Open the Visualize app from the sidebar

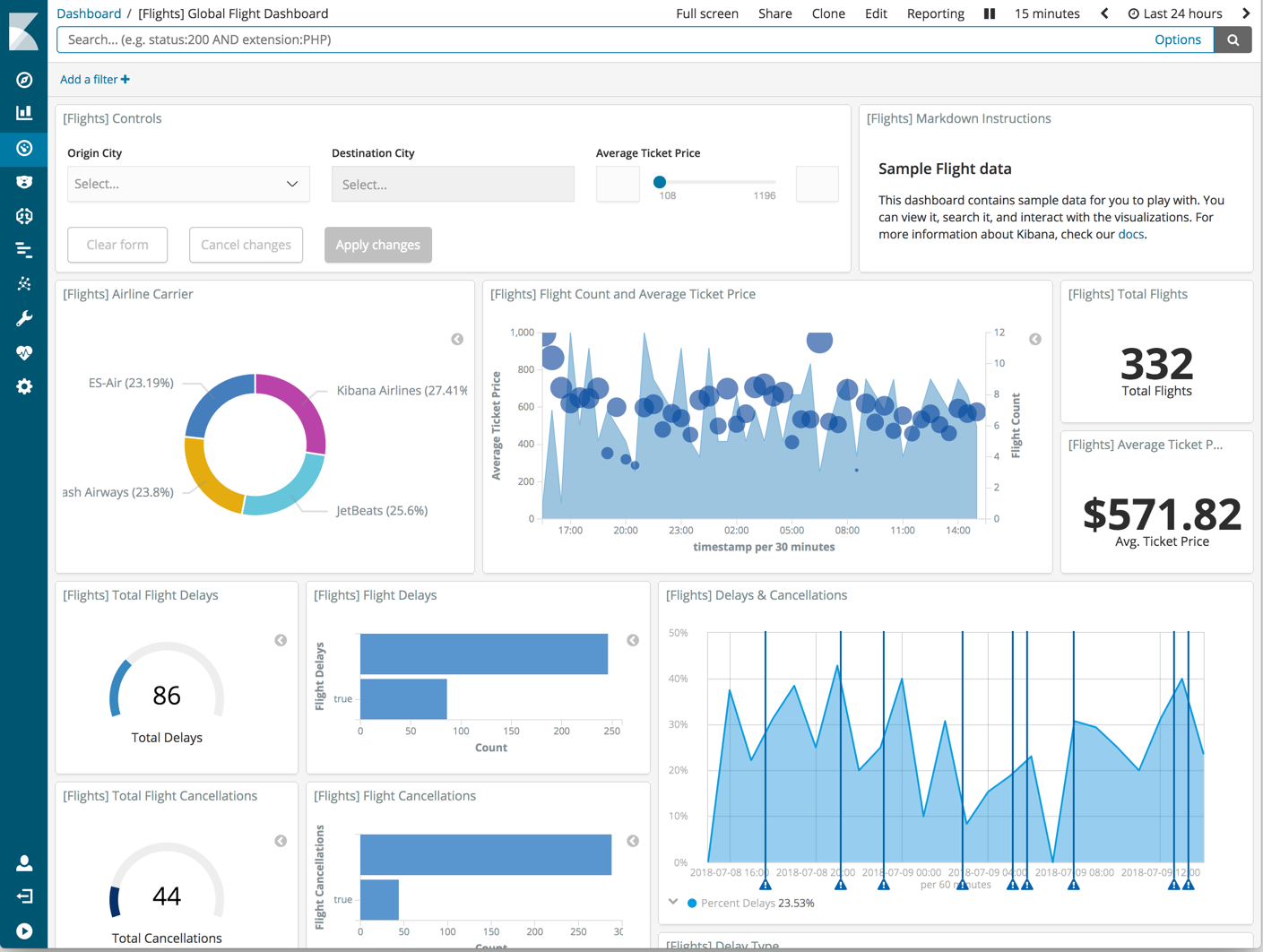[24, 112]
